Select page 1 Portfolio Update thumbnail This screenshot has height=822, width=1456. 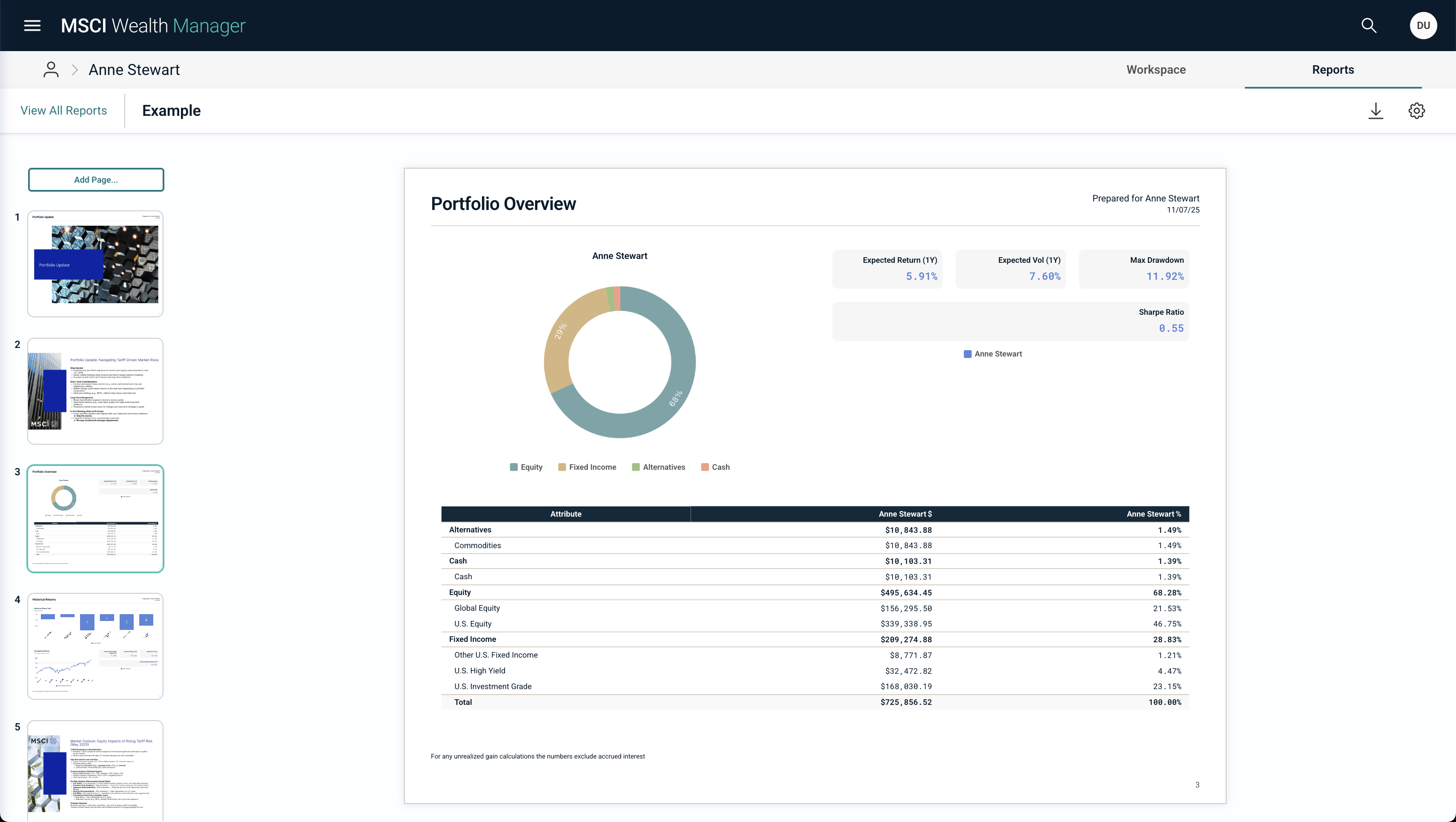pyautogui.click(x=95, y=264)
